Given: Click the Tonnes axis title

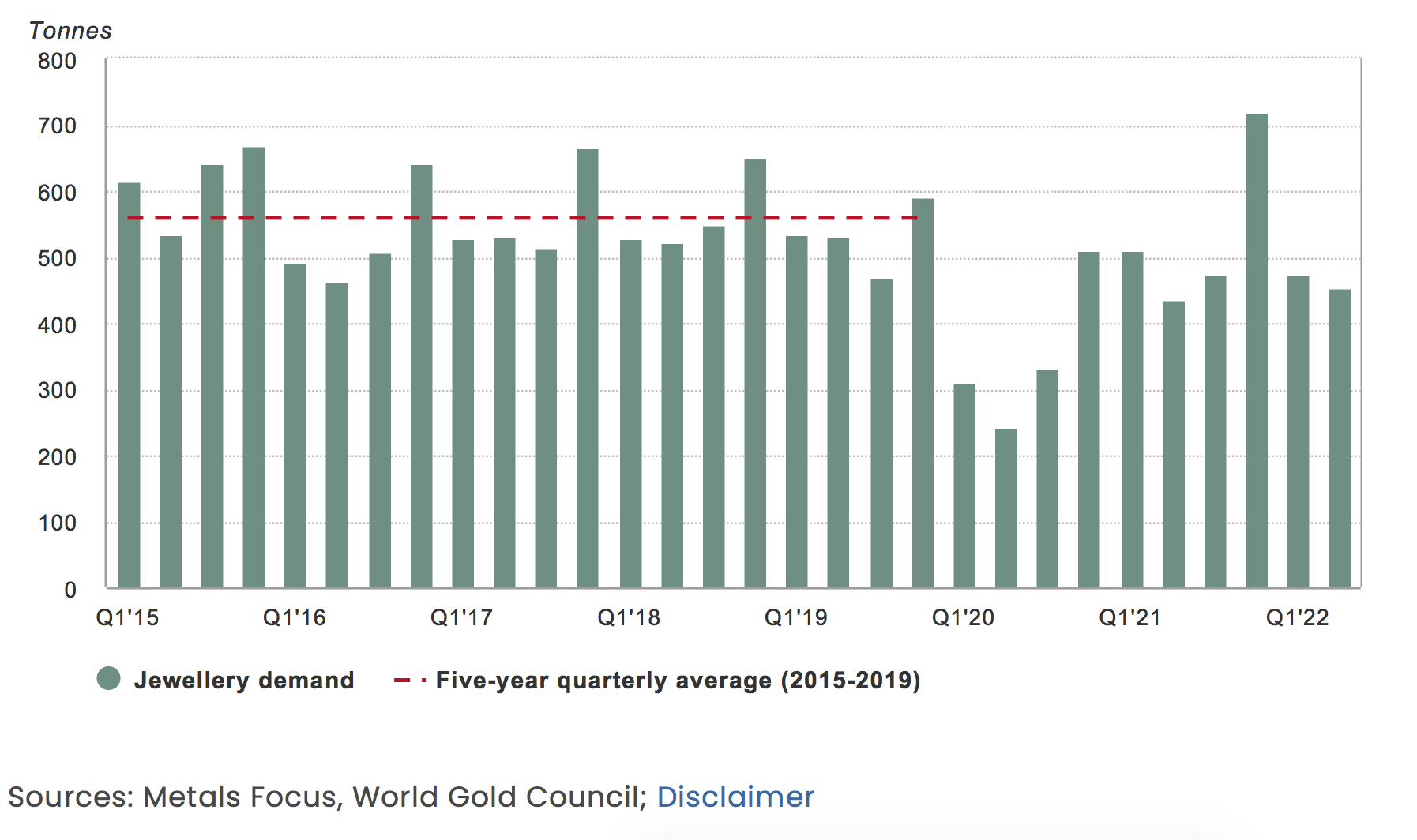Looking at the screenshot, I should pyautogui.click(x=70, y=31).
